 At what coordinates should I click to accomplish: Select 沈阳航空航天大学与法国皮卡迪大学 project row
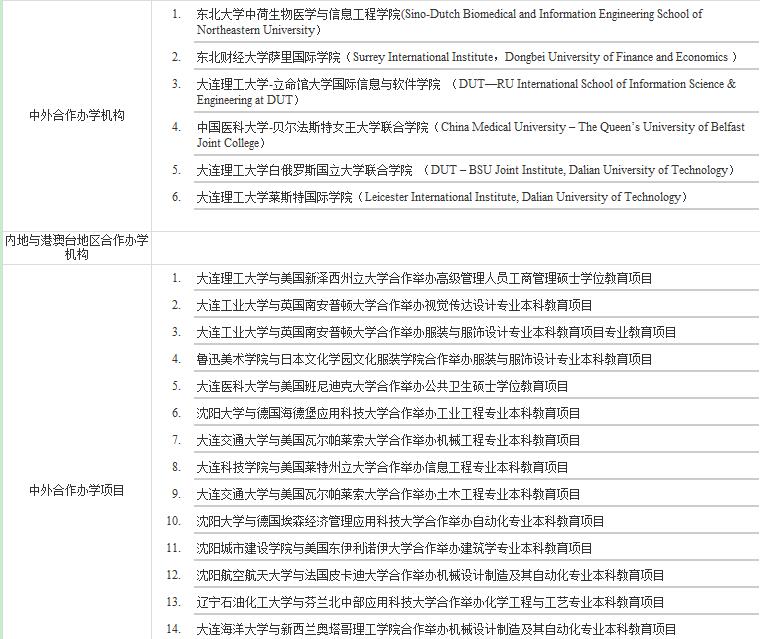[x=430, y=575]
